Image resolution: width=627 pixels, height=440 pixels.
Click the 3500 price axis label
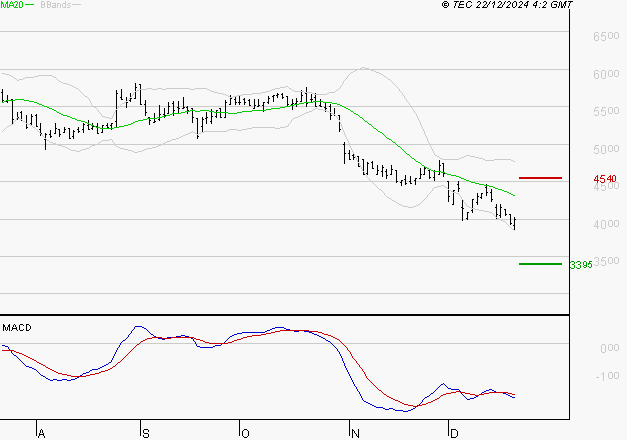[607, 261]
